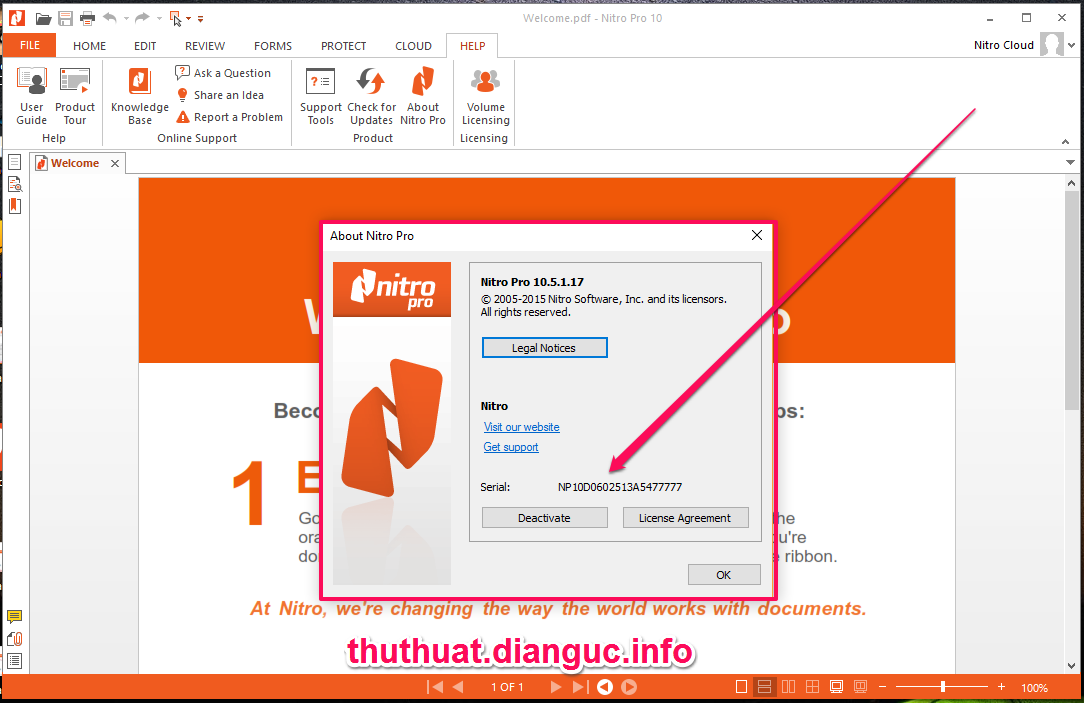Click the Legal Notices button
This screenshot has width=1084, height=703.
tap(545, 348)
